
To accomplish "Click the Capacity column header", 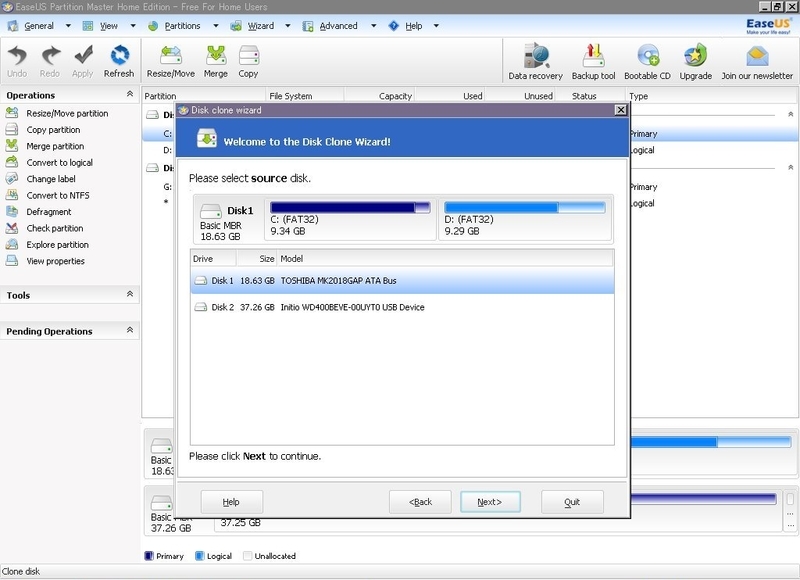I will coord(380,96).
